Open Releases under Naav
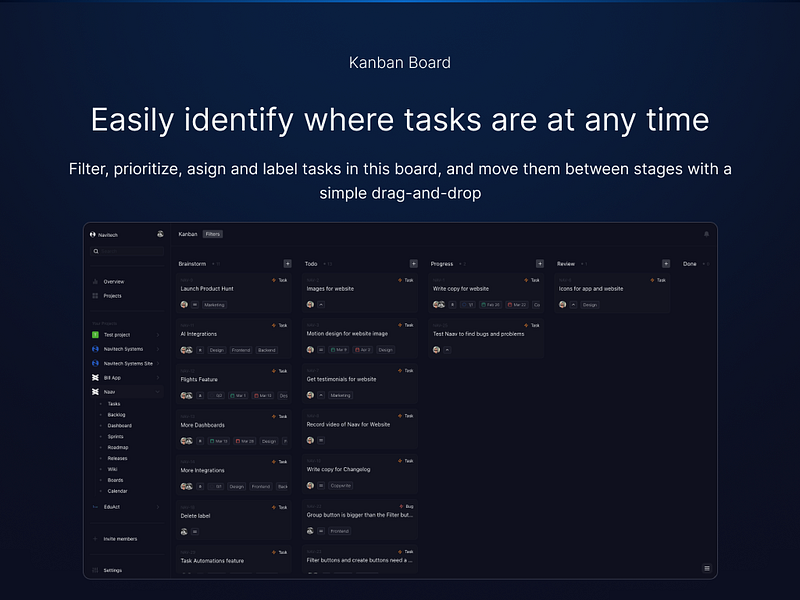Viewport: 800px width, 600px height. tap(117, 458)
